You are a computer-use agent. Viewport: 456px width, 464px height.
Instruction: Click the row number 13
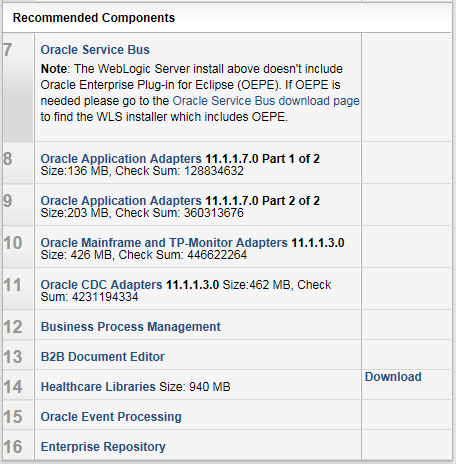tap(13, 357)
